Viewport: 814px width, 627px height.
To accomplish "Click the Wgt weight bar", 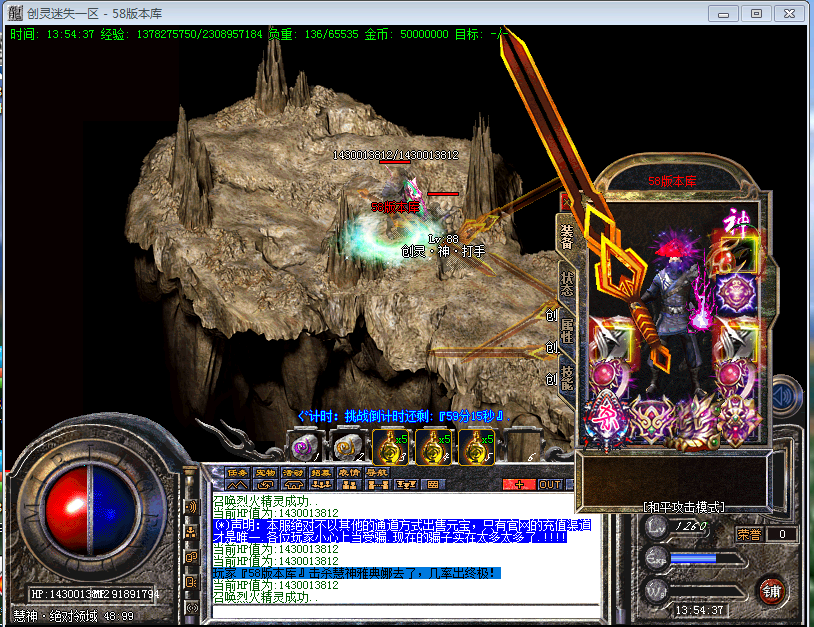I will (708, 591).
